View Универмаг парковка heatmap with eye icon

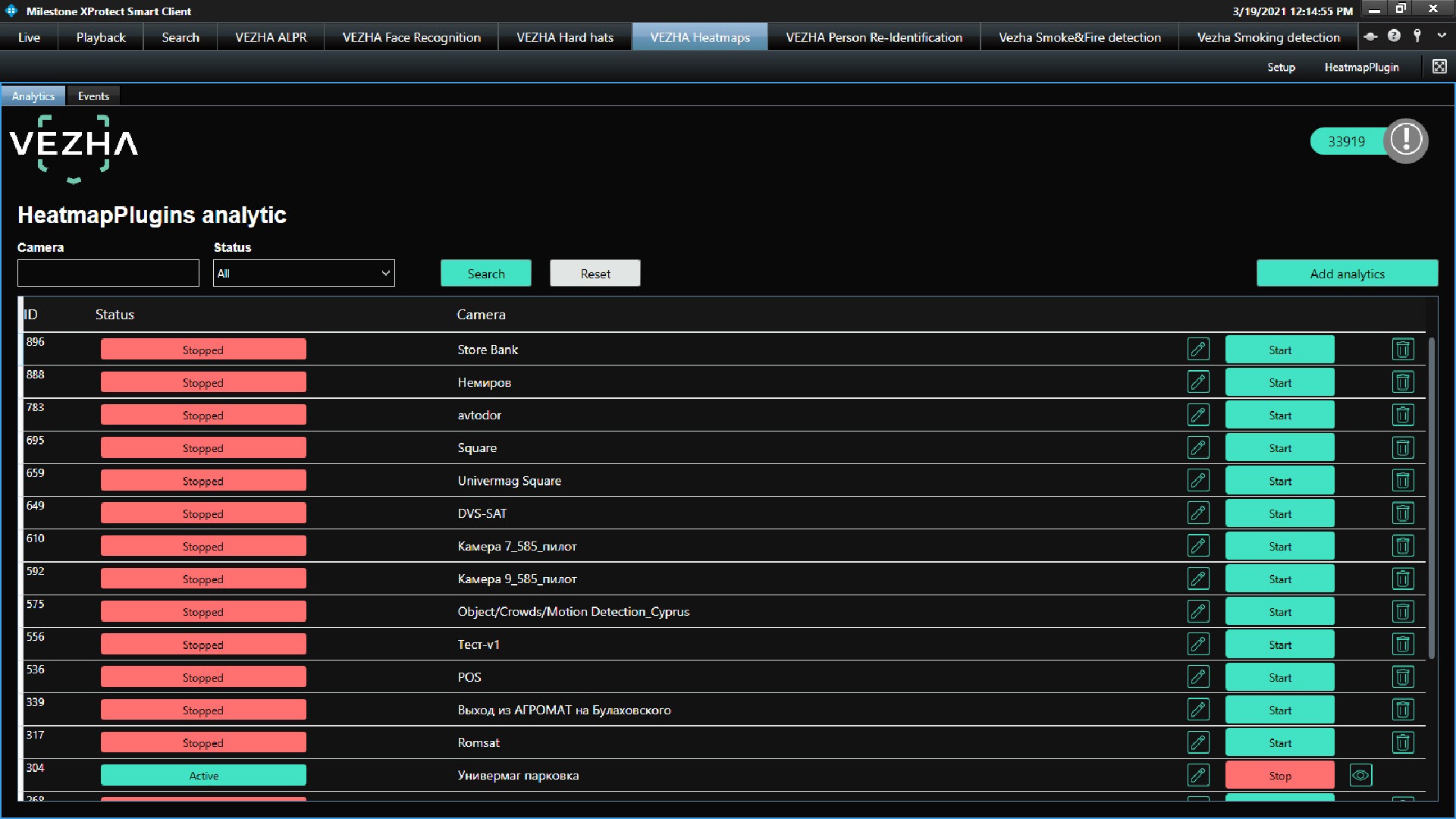click(1361, 775)
